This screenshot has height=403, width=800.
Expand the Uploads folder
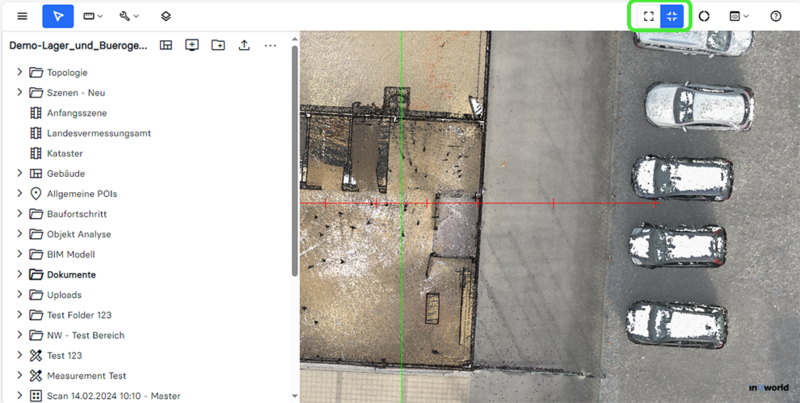click(19, 294)
